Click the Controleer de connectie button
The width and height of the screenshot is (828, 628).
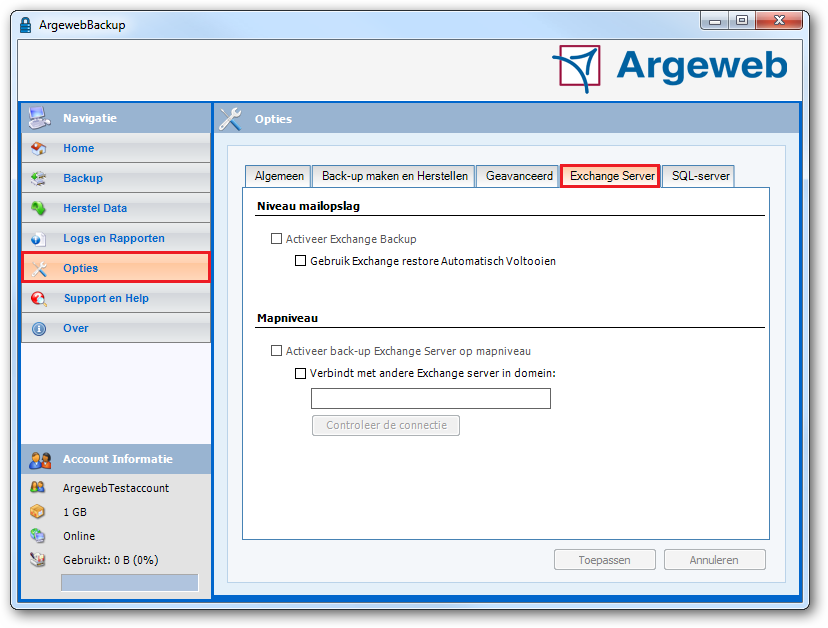pyautogui.click(x=385, y=425)
